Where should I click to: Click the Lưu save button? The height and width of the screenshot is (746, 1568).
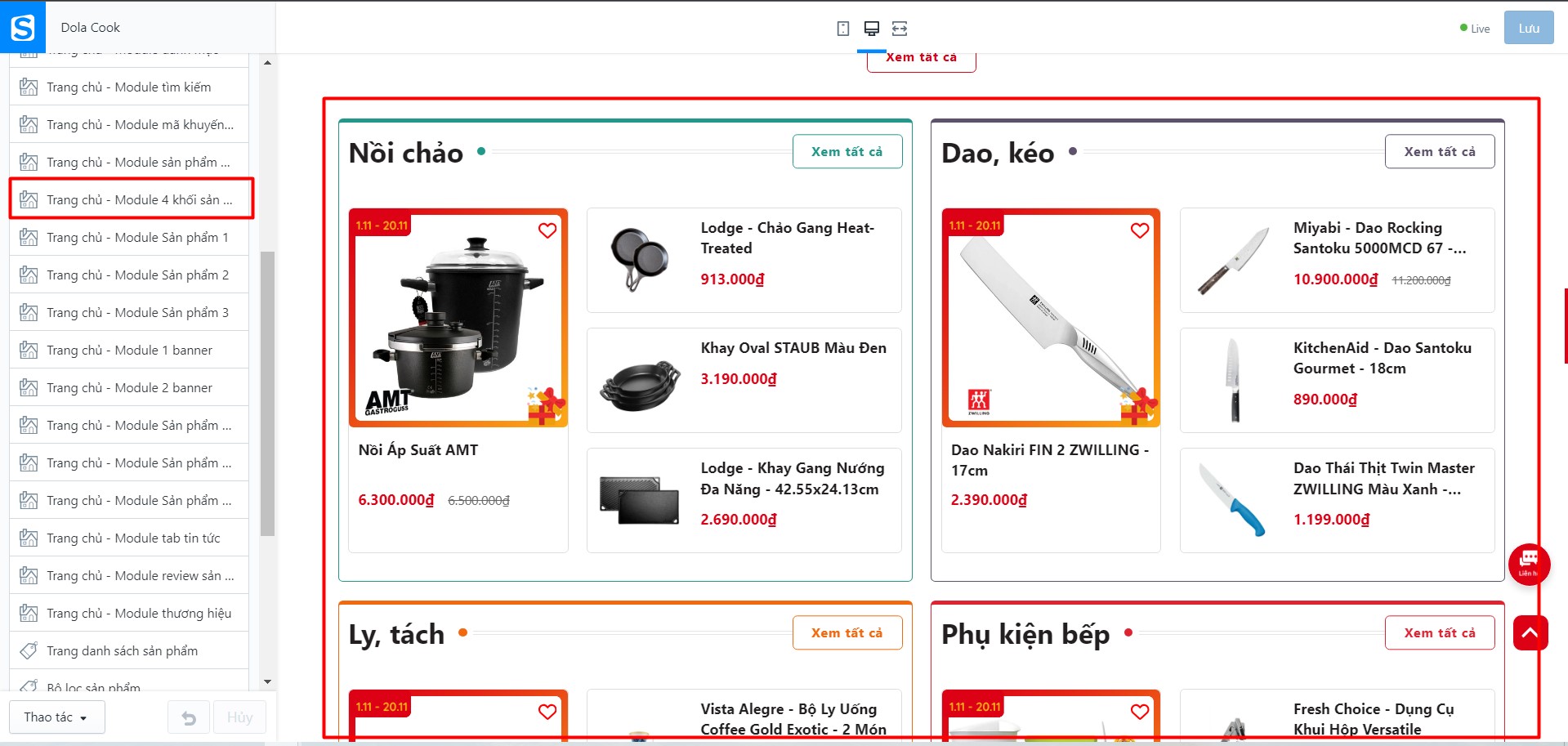(1529, 29)
